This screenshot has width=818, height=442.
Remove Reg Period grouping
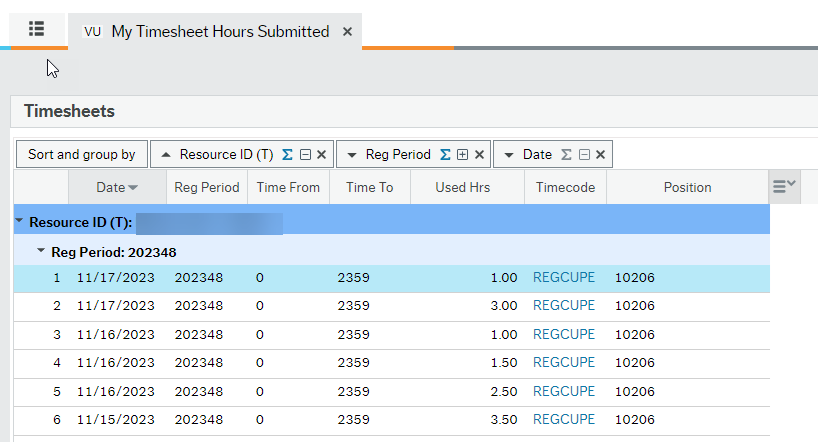[479, 154]
